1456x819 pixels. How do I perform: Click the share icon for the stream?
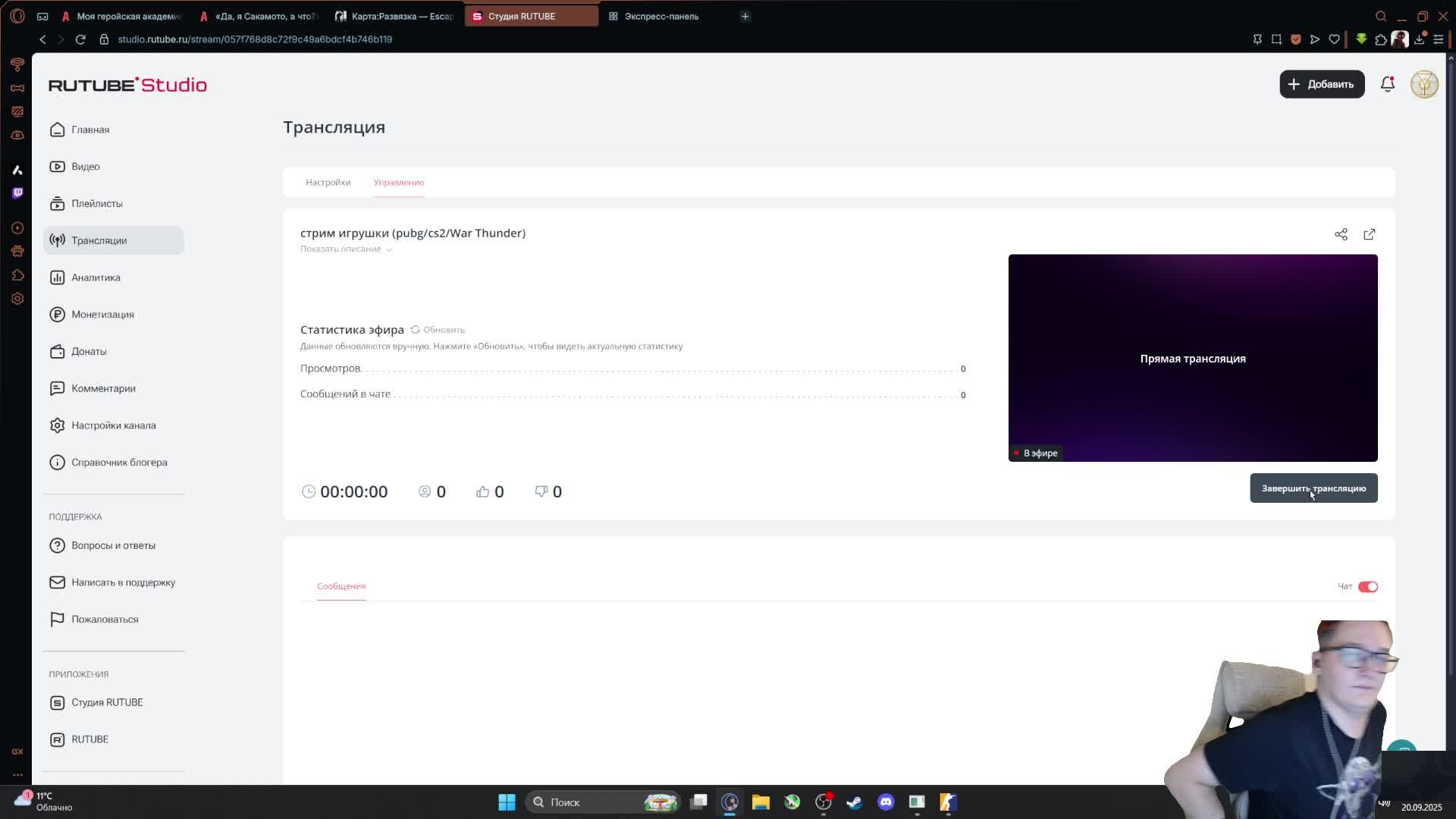tap(1341, 234)
